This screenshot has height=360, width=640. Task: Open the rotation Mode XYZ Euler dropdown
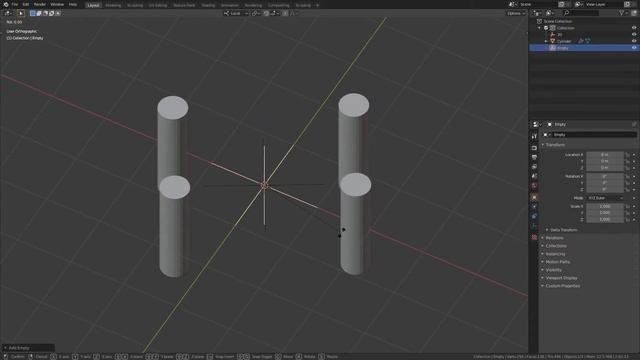(605, 198)
